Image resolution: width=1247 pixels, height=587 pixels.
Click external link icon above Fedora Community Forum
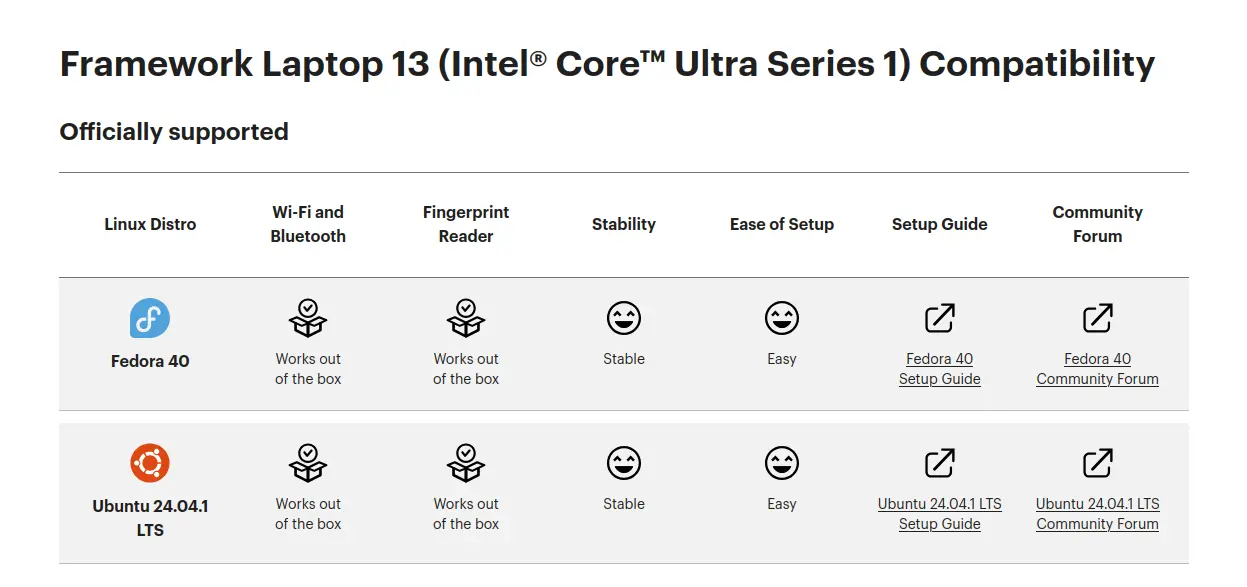(x=1097, y=319)
